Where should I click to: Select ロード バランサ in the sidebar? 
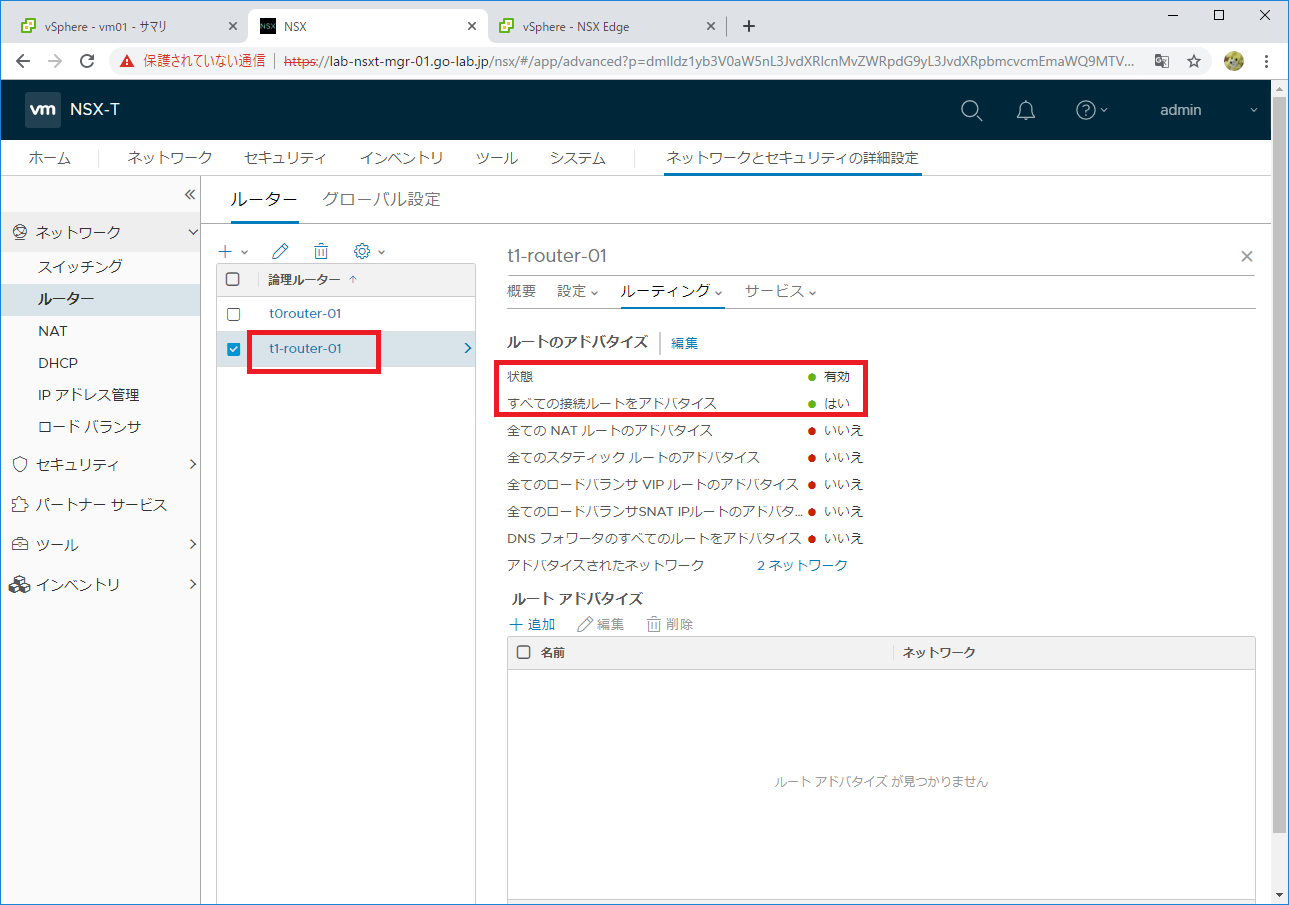coord(89,427)
